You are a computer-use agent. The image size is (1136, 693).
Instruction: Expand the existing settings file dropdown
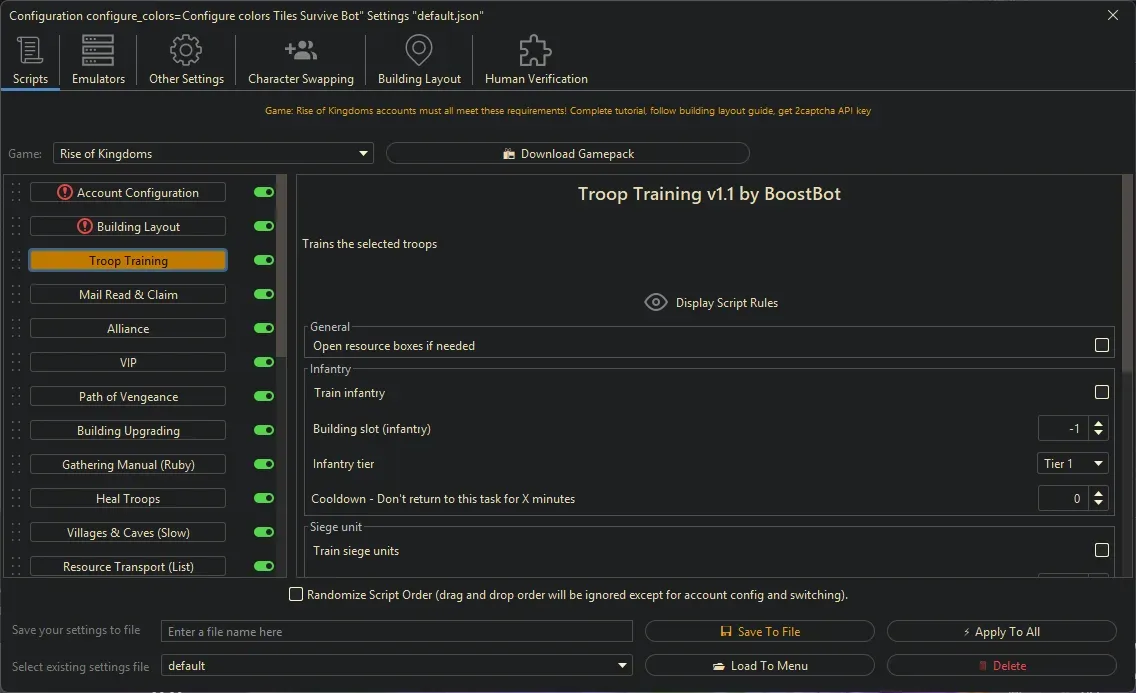623,666
